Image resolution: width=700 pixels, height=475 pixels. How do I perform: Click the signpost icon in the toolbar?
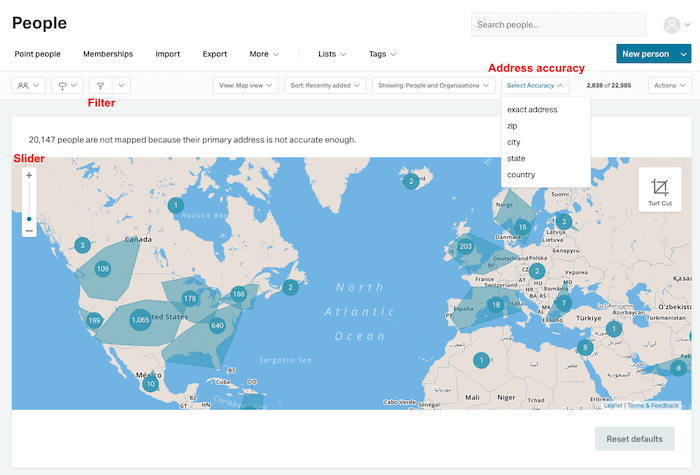pyautogui.click(x=66, y=86)
